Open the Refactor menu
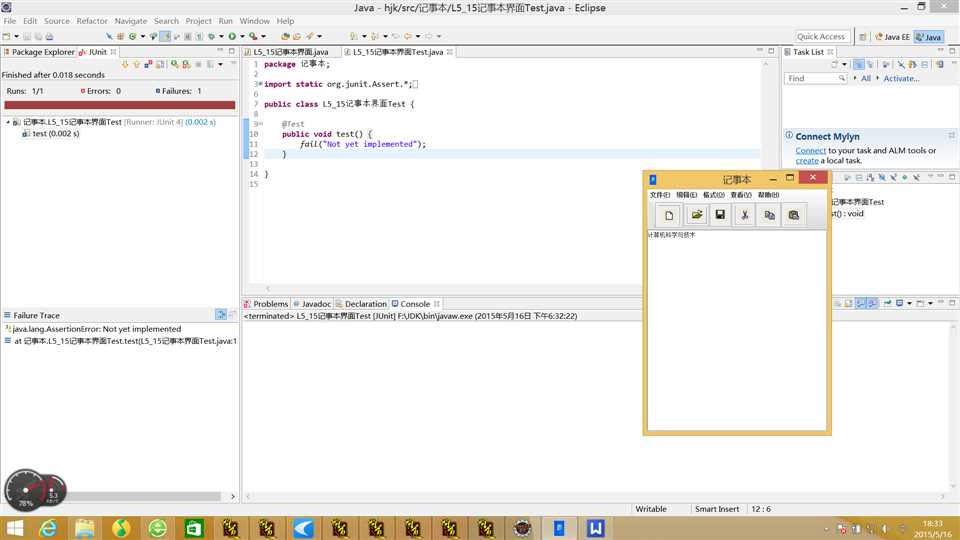 (92, 21)
